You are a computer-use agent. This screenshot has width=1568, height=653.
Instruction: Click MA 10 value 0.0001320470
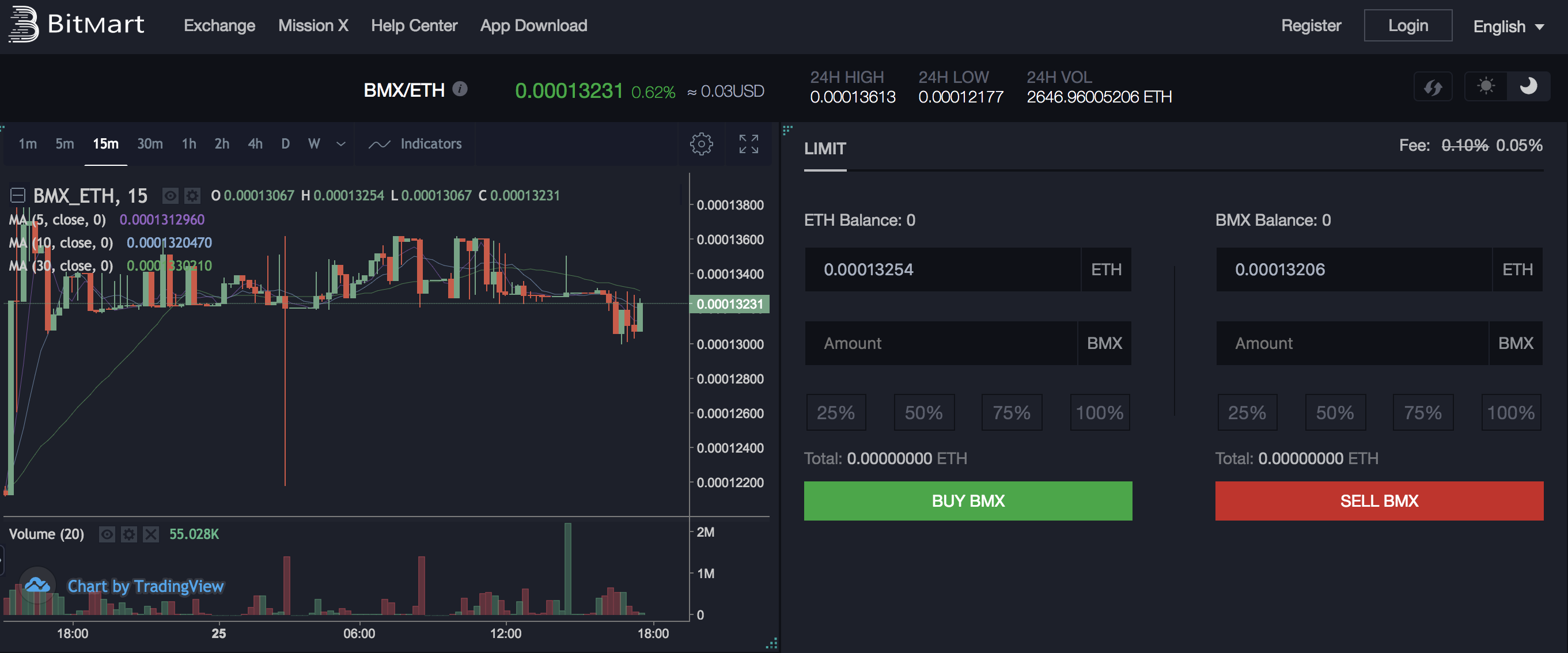tap(169, 243)
